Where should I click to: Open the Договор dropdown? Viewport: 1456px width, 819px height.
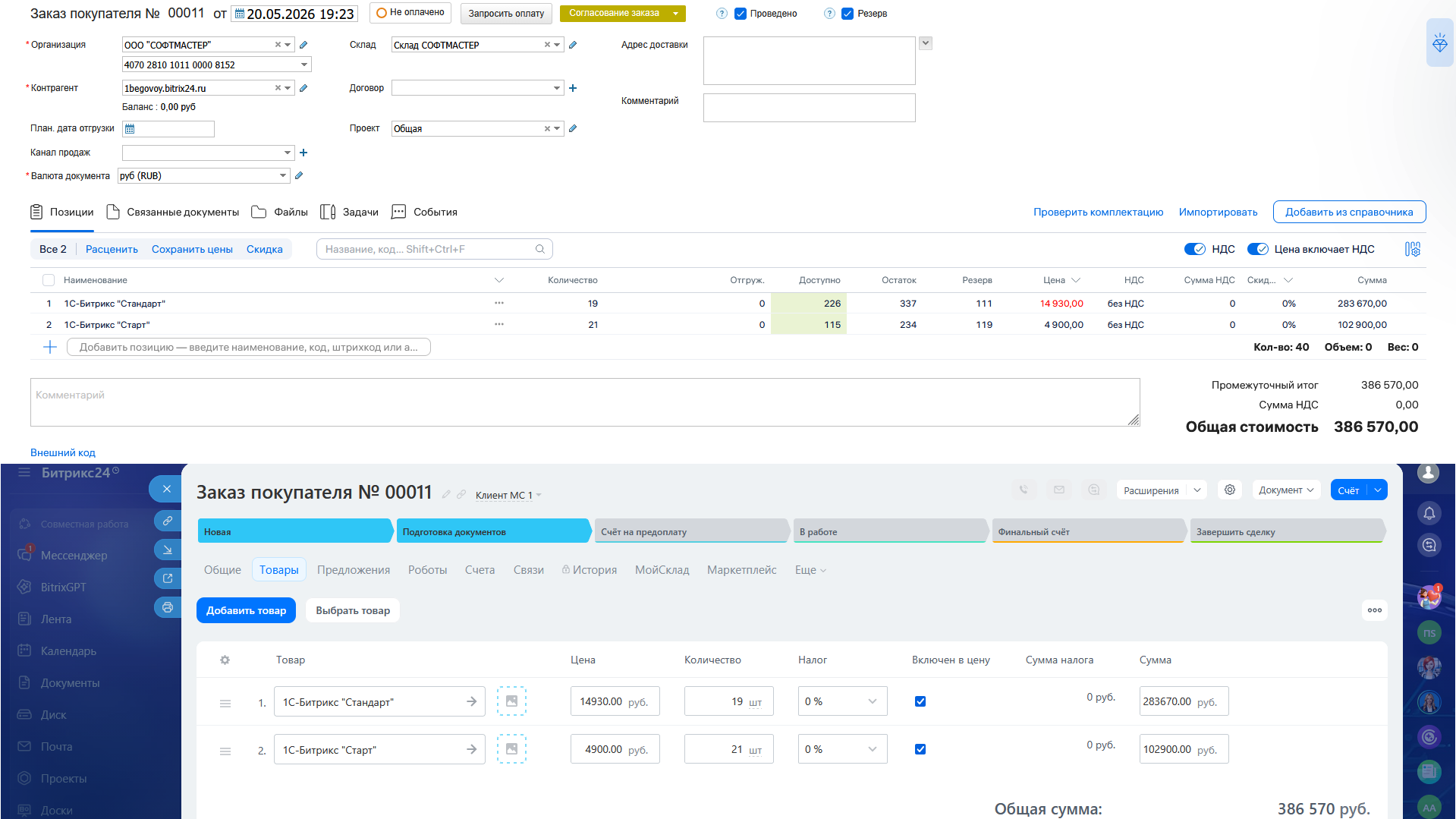coord(557,88)
